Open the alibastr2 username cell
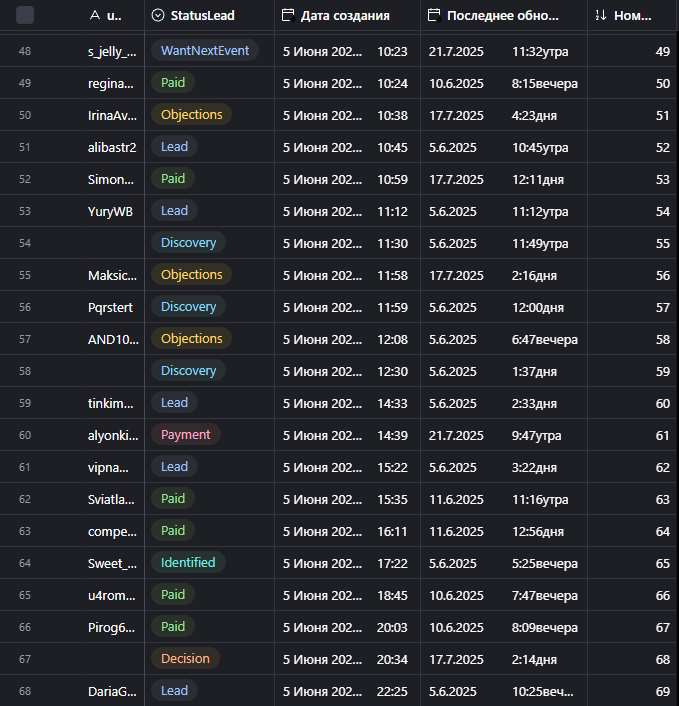The width and height of the screenshot is (679, 706). click(x=112, y=147)
